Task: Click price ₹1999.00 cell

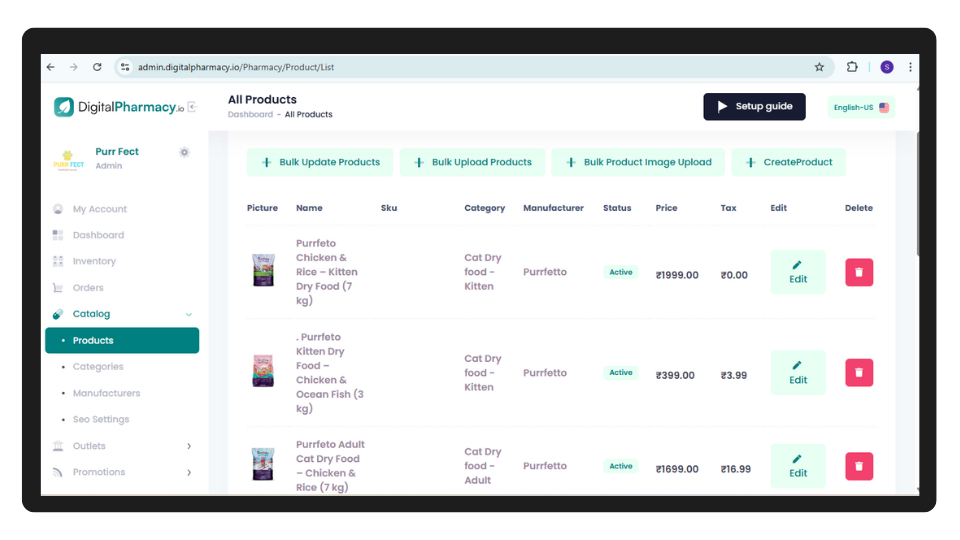Action: click(x=677, y=276)
